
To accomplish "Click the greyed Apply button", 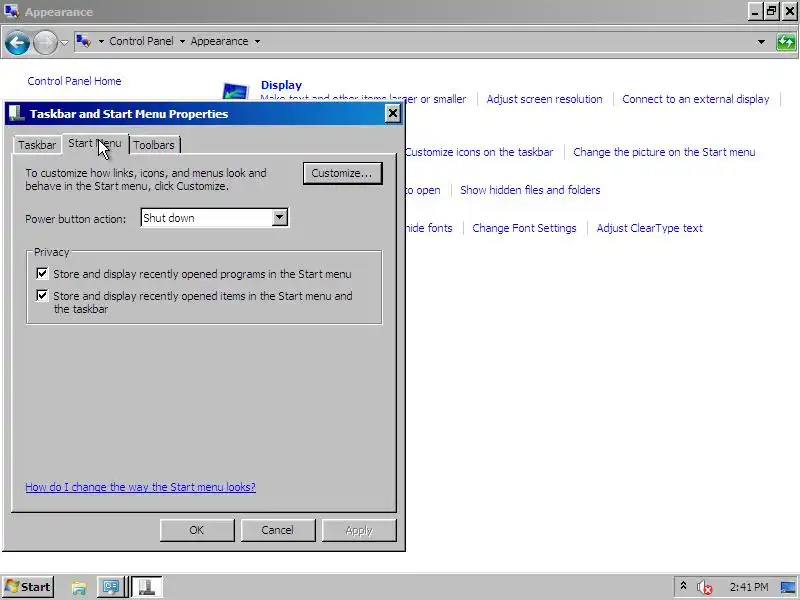I will click(359, 530).
